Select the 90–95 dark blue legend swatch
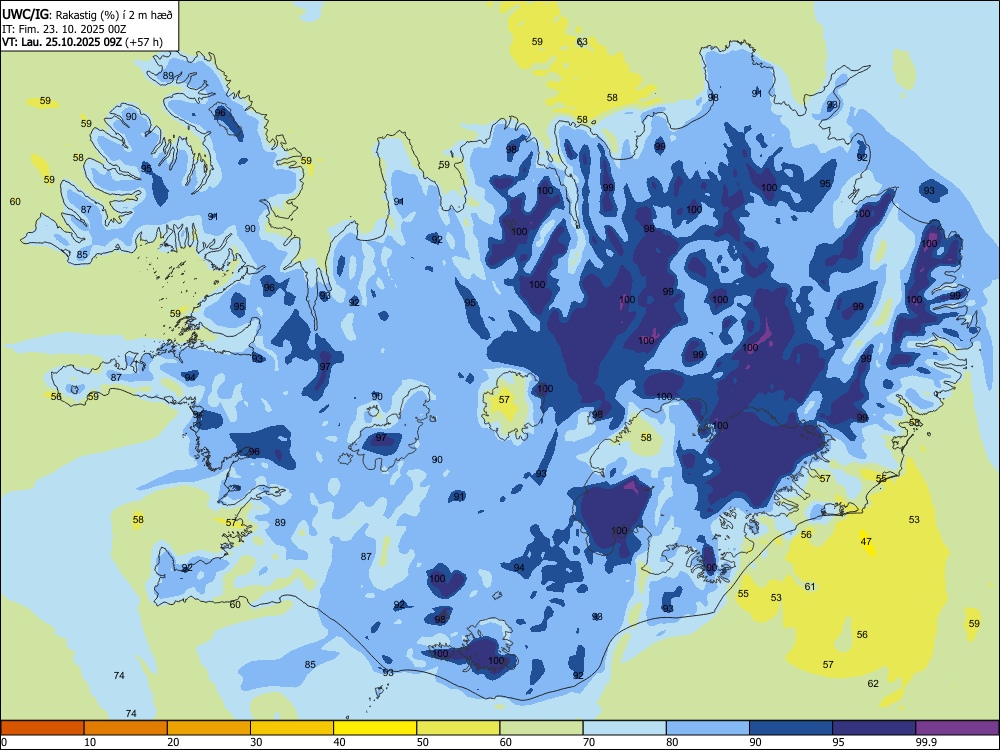The height and width of the screenshot is (750, 1000). 791,728
